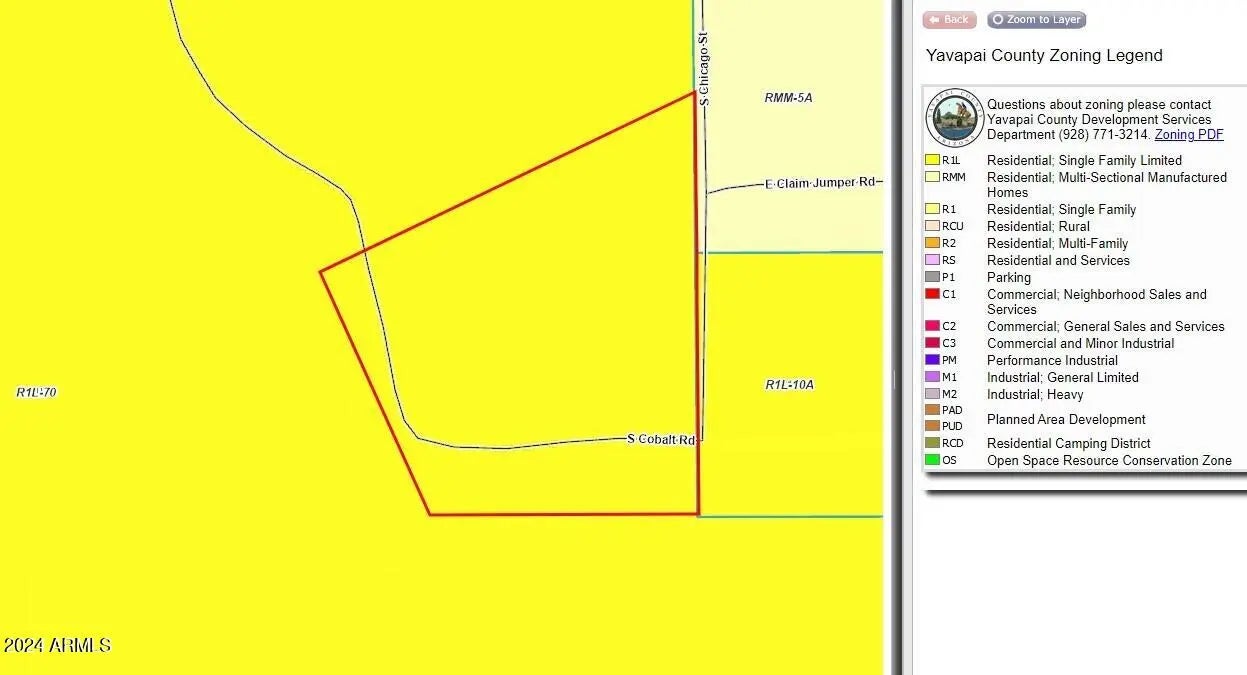
Task: Click the Back button
Action: 948,20
